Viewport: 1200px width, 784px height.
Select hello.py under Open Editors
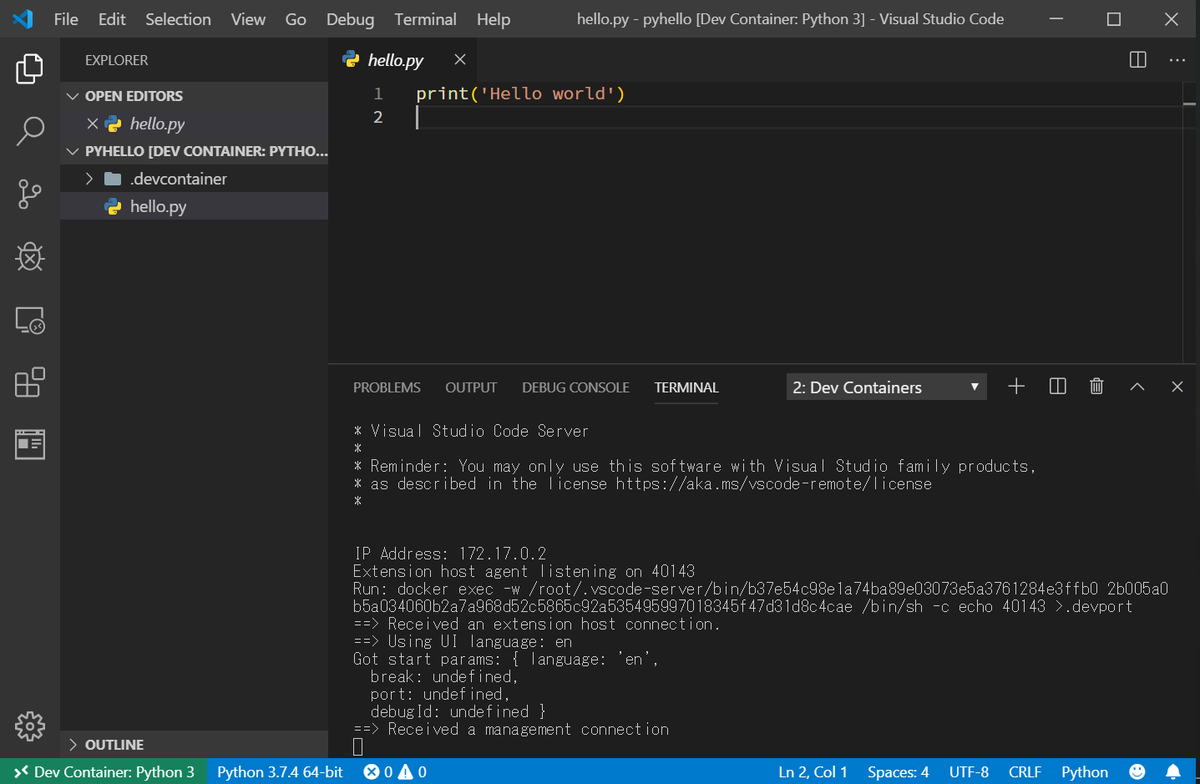pos(194,124)
